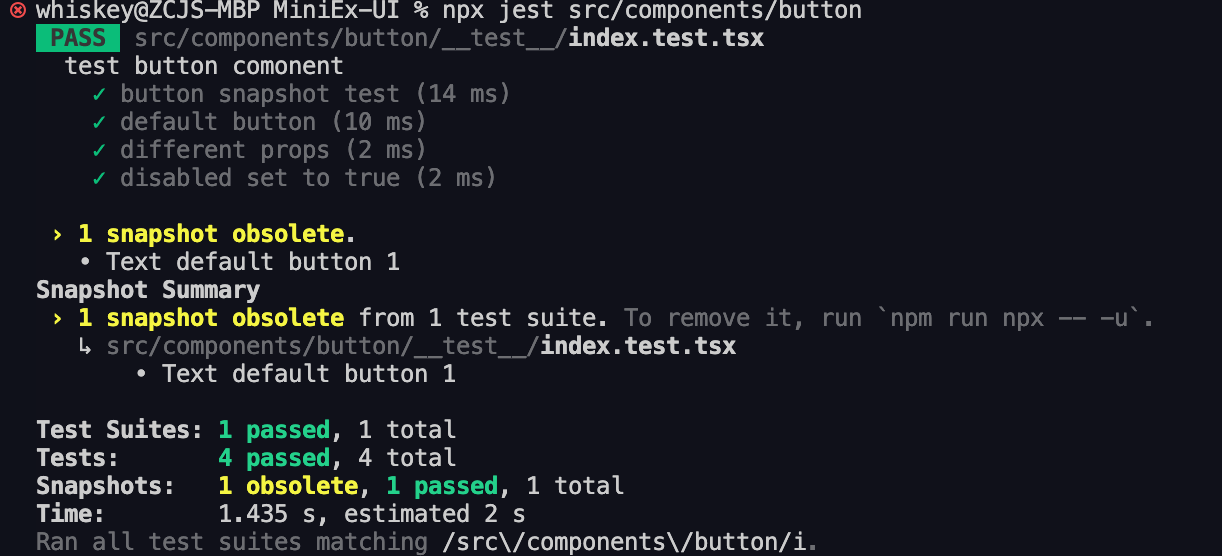Click the checkmark beside 'disabled set to true'
The width and height of the screenshot is (1222, 556).
click(x=99, y=178)
